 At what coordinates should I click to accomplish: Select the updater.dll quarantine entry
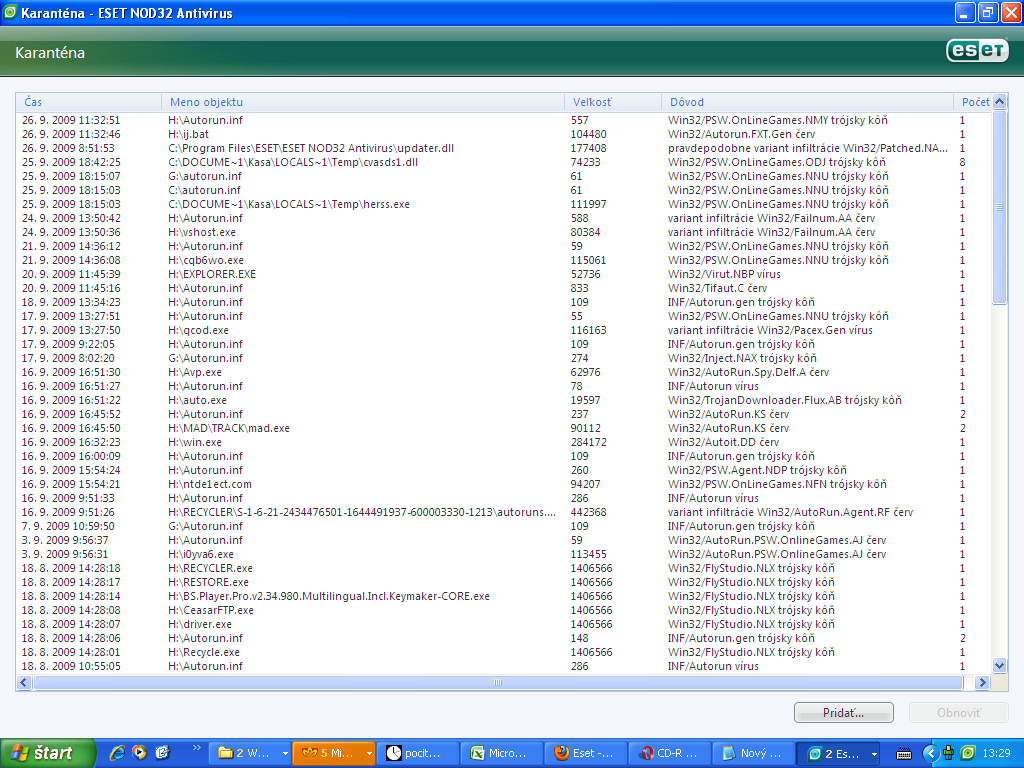[504, 148]
